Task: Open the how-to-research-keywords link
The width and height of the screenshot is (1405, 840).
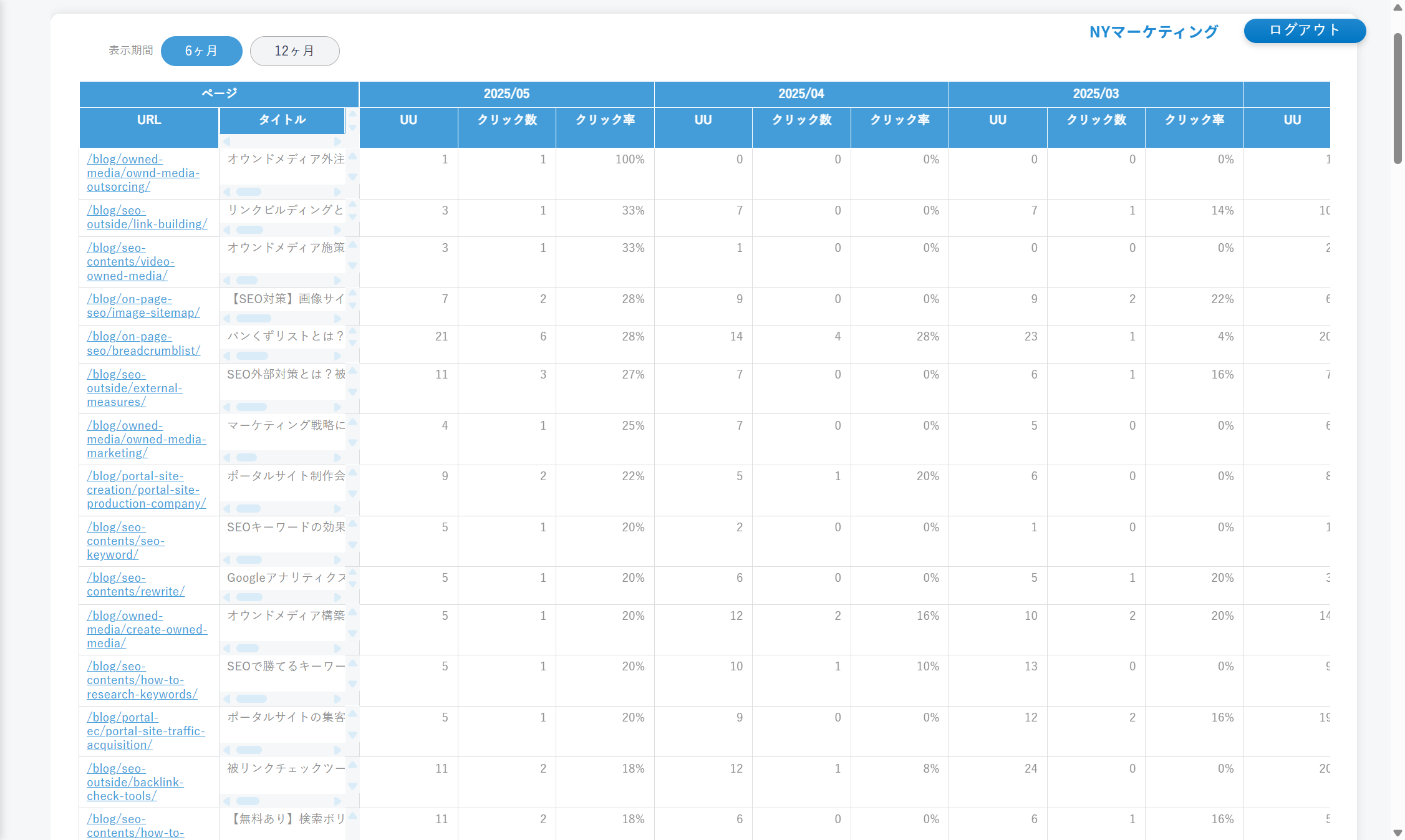Action: (142, 680)
